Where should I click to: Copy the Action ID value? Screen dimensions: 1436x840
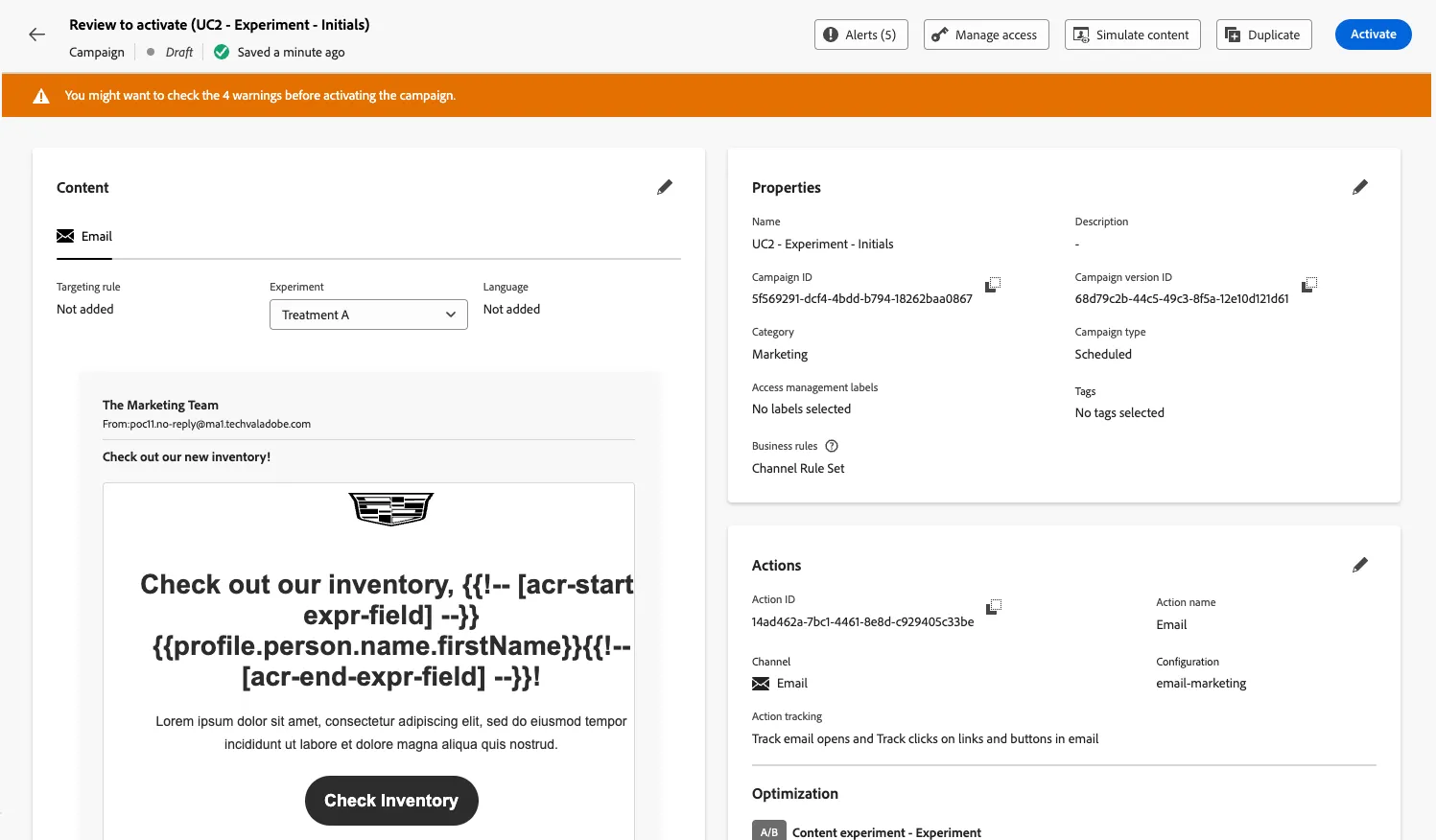coord(994,607)
